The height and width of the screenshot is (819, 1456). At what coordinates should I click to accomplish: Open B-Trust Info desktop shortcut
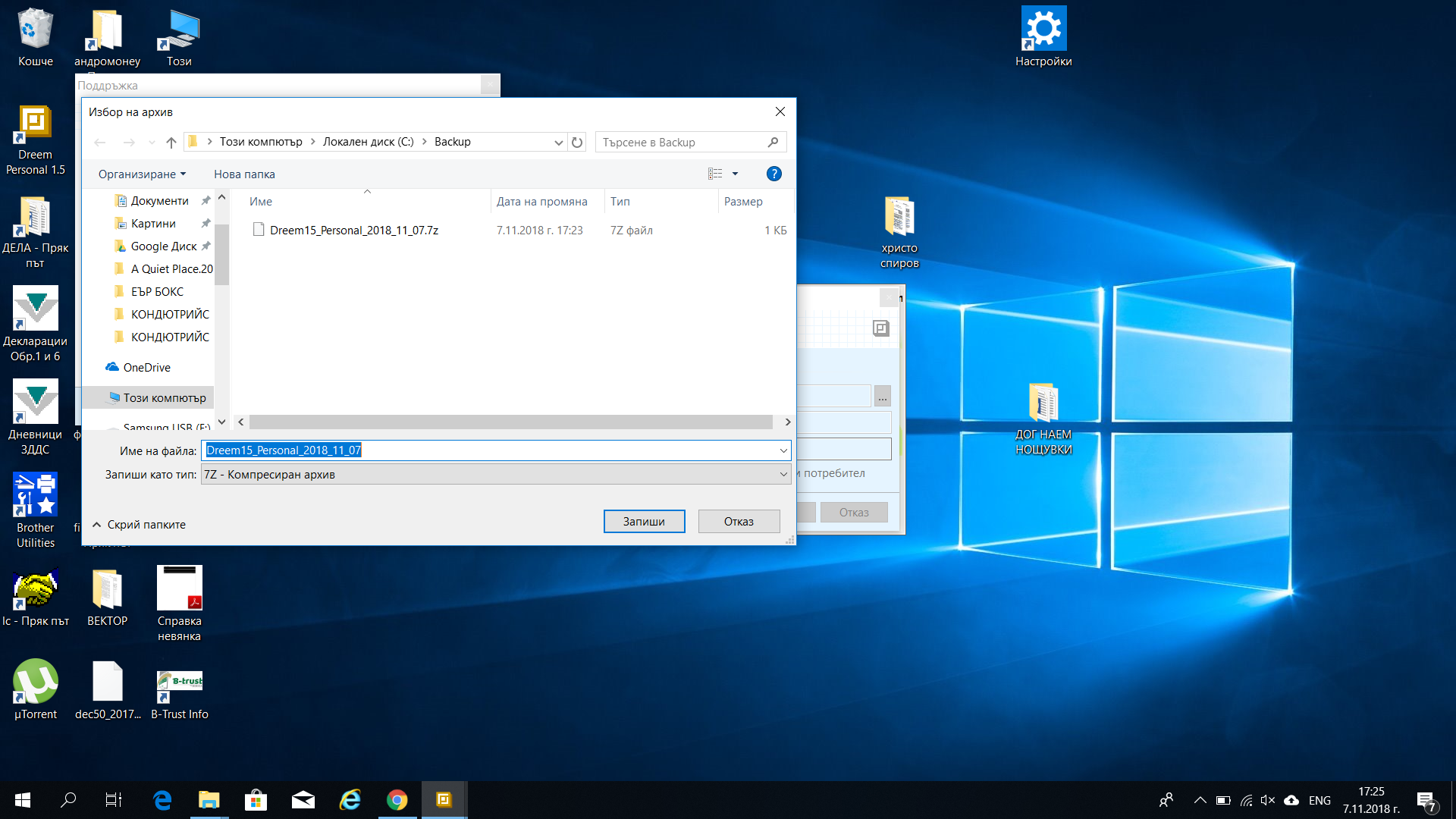pyautogui.click(x=179, y=694)
